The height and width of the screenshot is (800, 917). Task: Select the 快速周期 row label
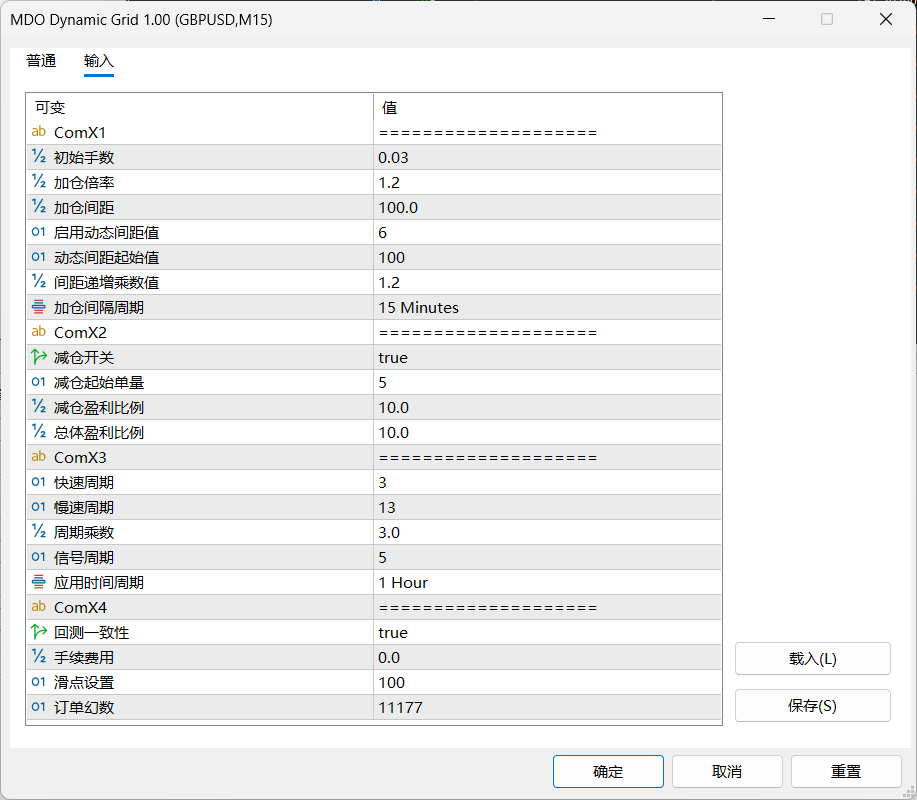click(x=84, y=482)
